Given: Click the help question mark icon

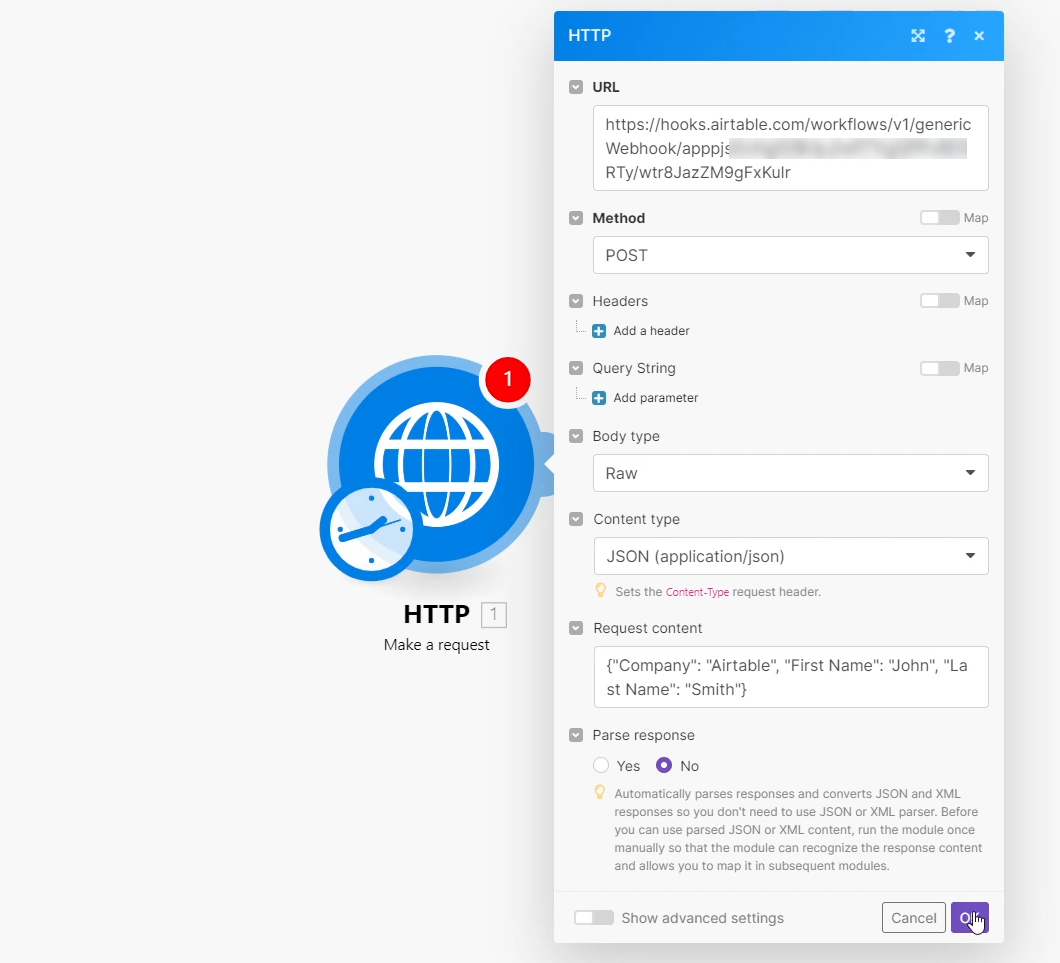Looking at the screenshot, I should point(949,36).
